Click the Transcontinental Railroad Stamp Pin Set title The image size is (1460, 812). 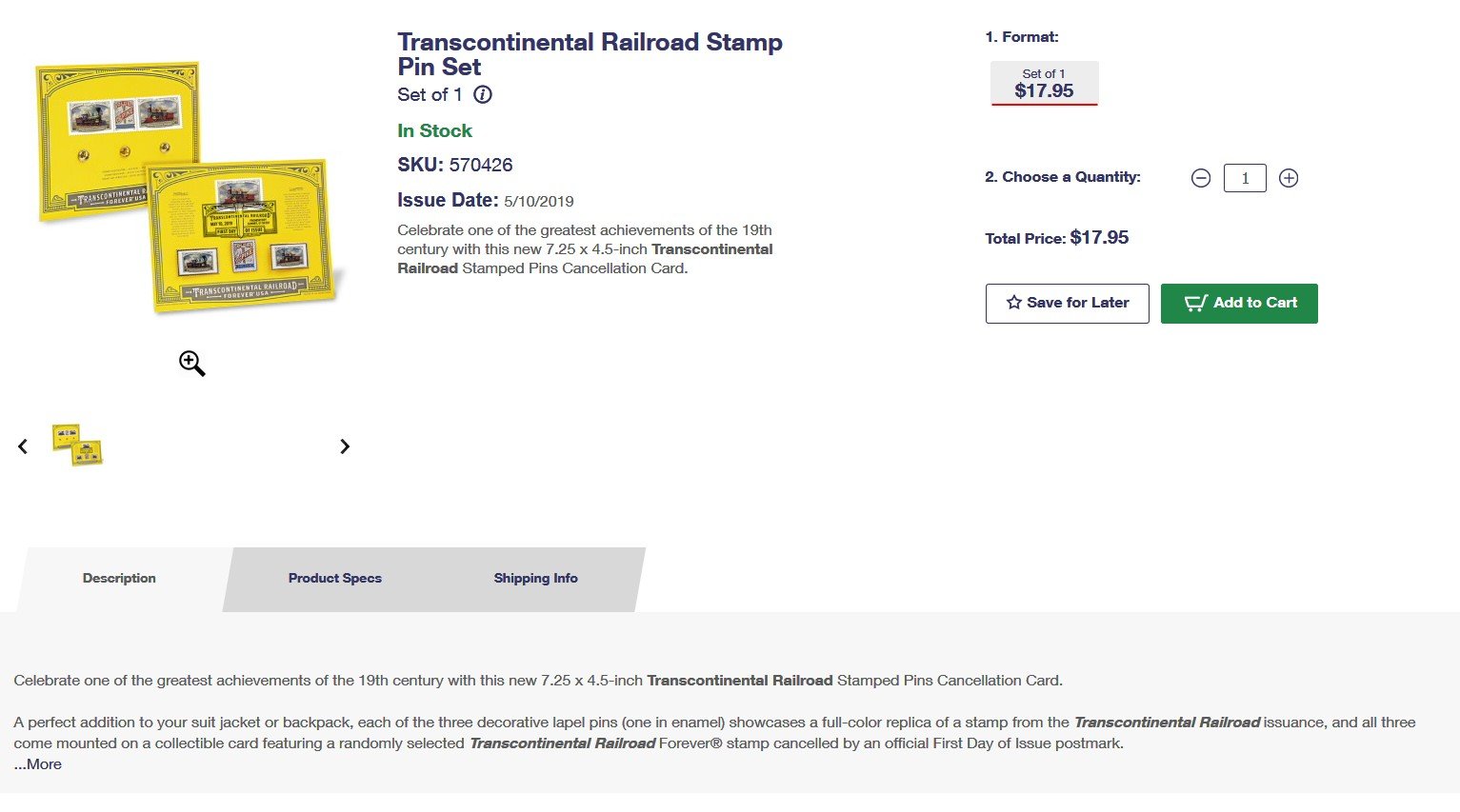590,54
